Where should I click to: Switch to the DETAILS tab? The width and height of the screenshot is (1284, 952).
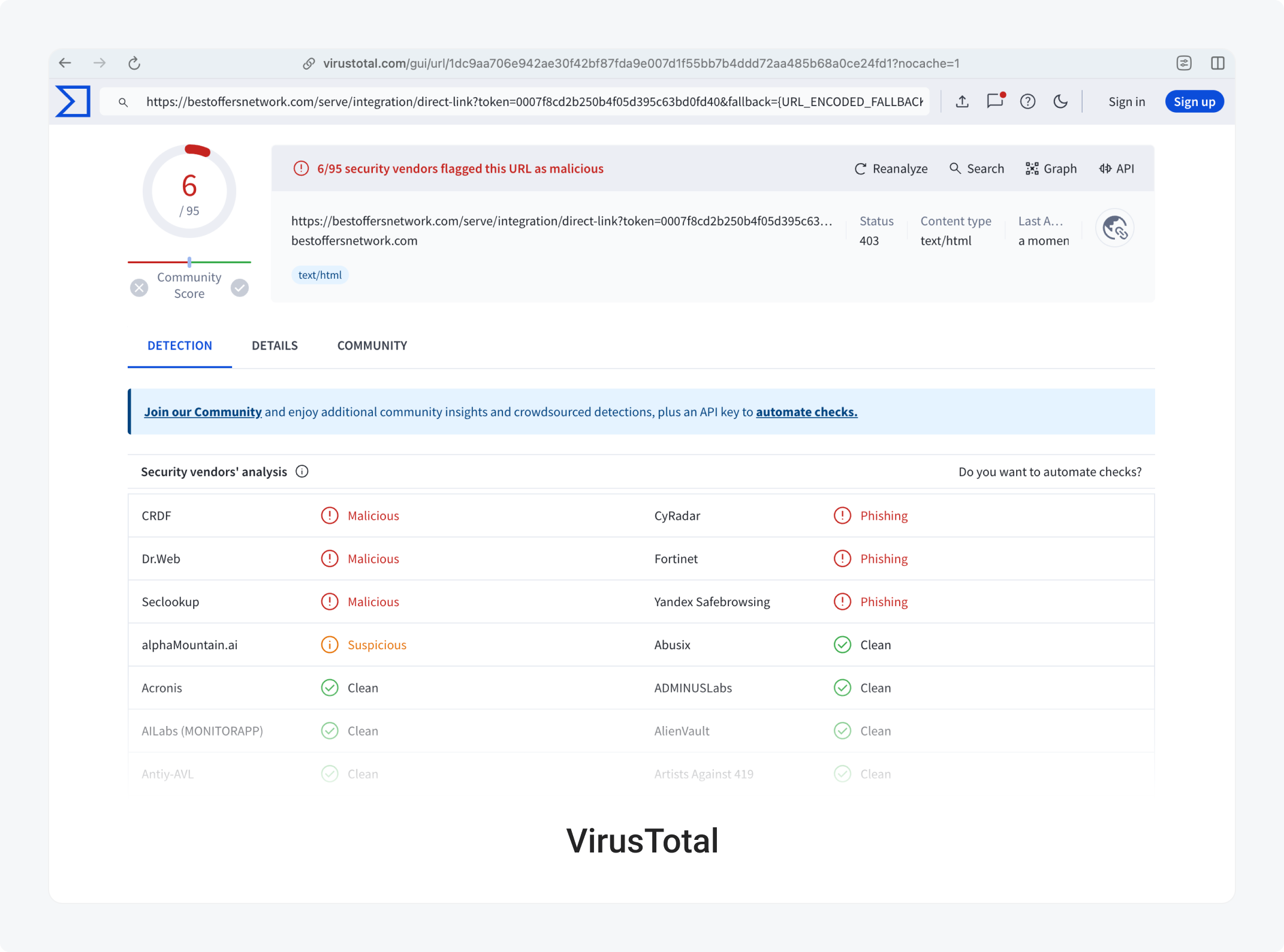[x=275, y=345]
